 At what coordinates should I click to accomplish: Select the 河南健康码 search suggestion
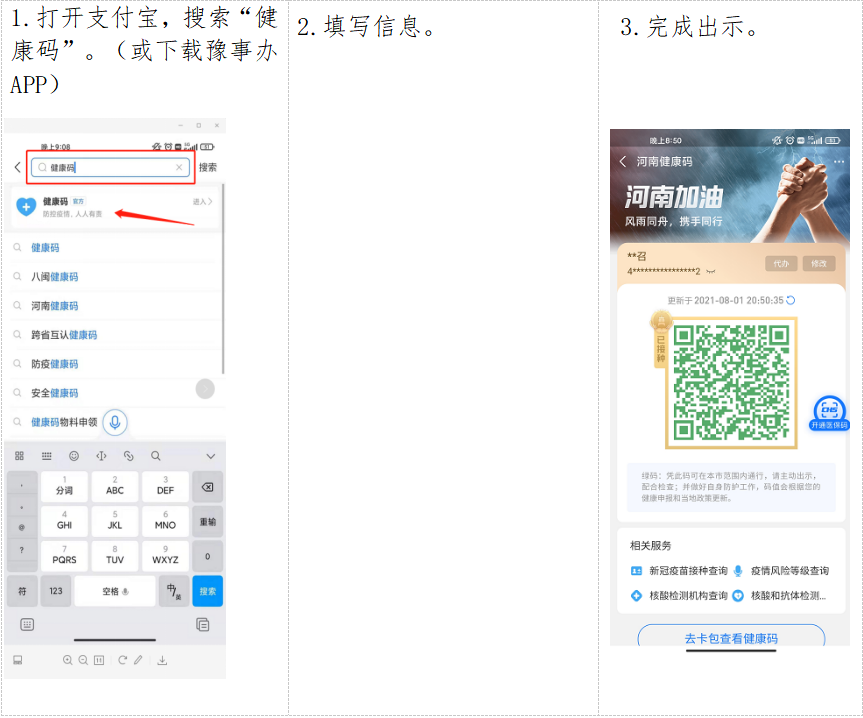[54, 306]
